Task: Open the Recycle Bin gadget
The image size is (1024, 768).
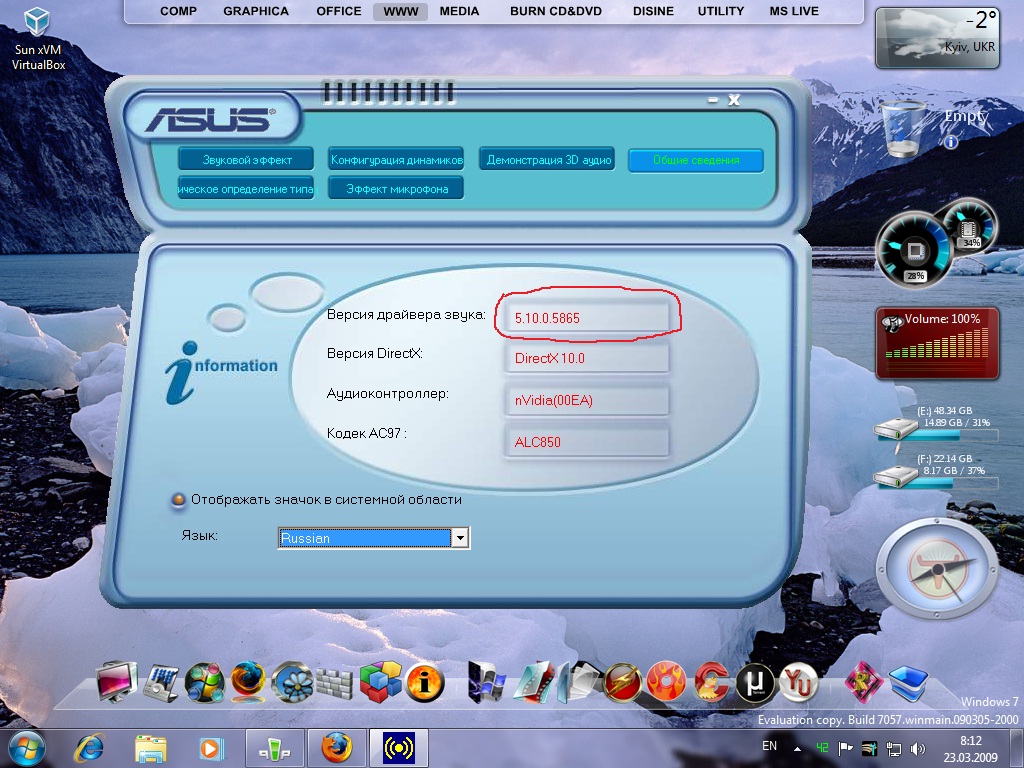Action: point(903,129)
